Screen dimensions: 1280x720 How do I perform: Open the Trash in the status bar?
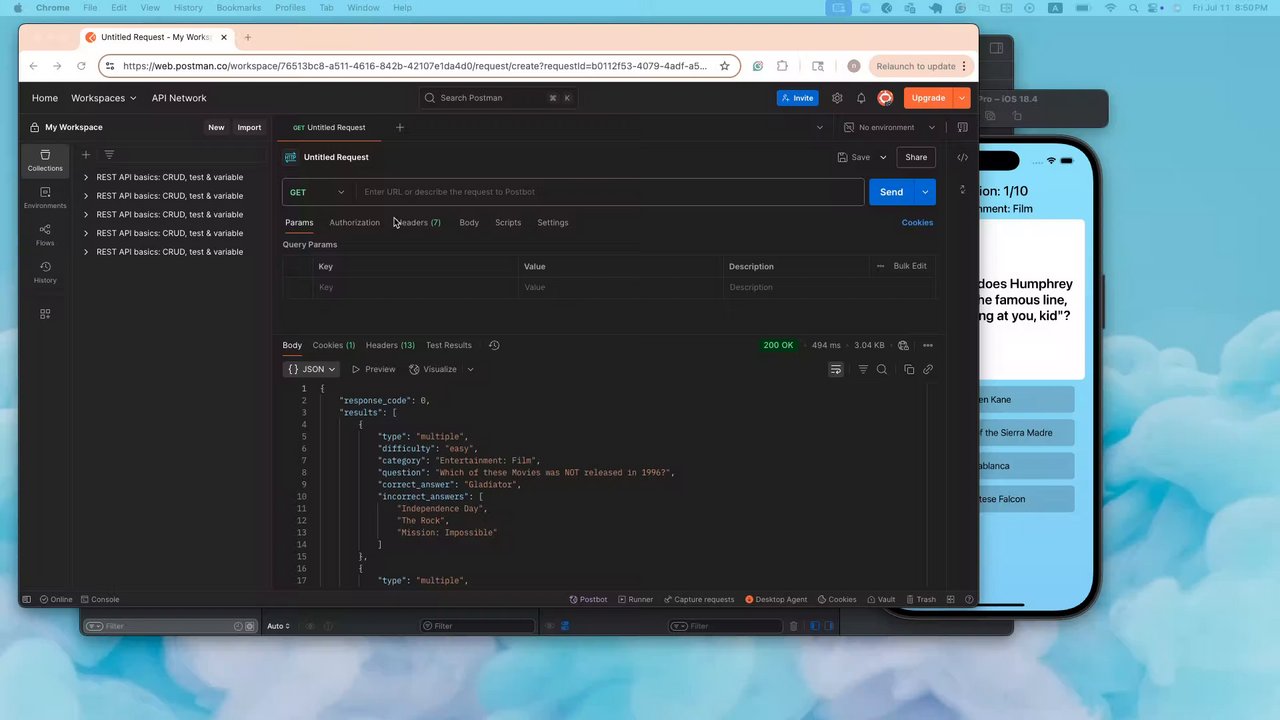click(921, 599)
